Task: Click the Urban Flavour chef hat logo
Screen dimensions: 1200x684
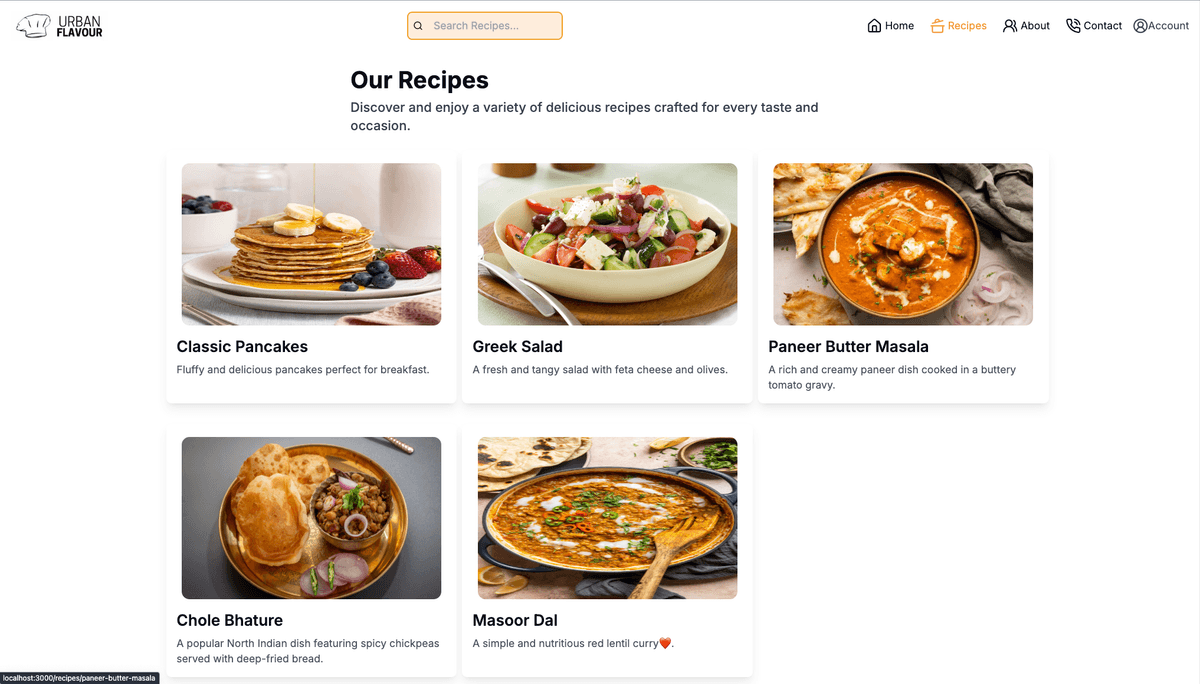Action: point(33,26)
